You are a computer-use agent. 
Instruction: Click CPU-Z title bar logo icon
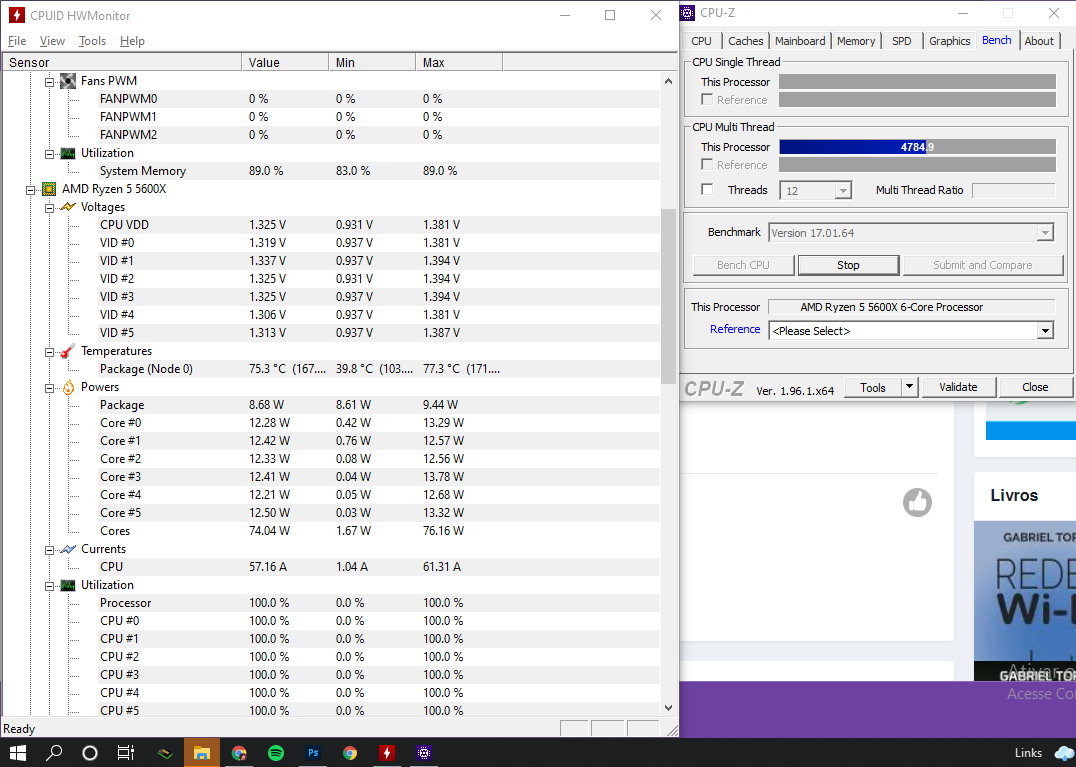pos(687,12)
